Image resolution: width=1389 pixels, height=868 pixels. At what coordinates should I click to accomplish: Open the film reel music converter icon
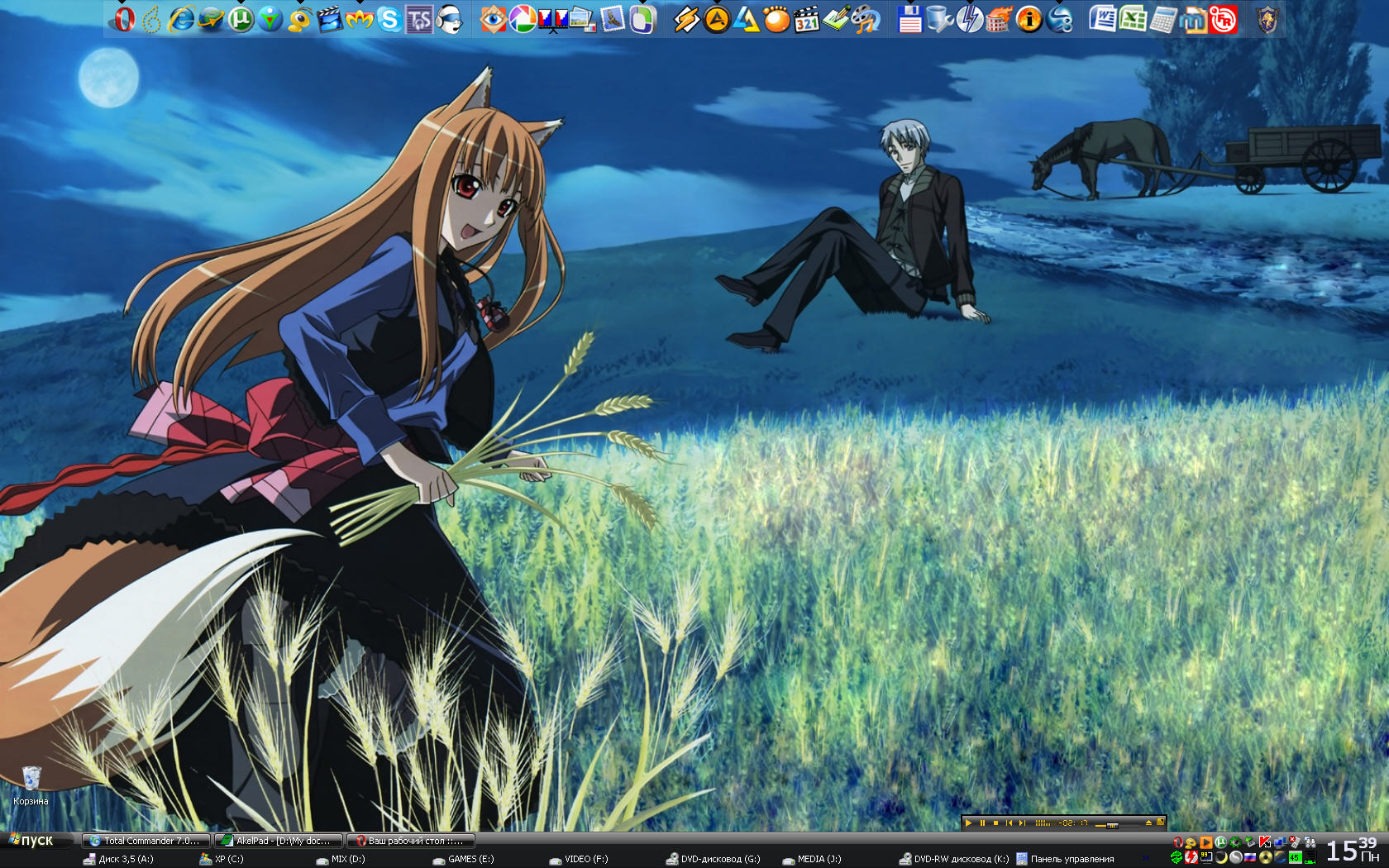(x=866, y=18)
